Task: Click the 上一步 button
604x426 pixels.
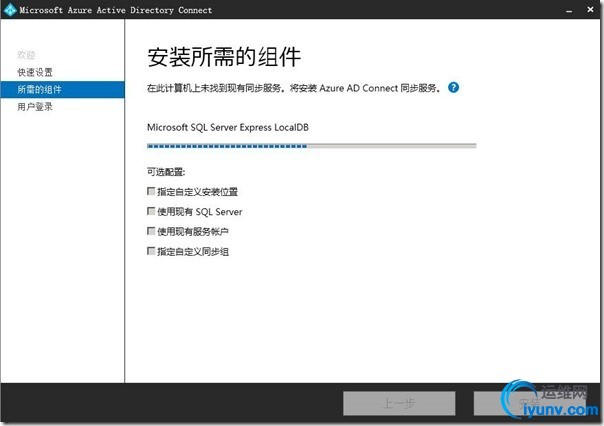Action: (x=399, y=403)
